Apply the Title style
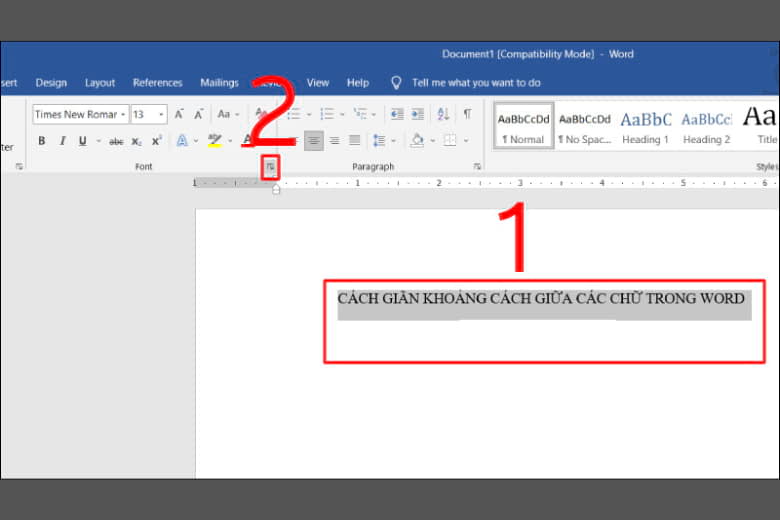The image size is (780, 520). tap(759, 126)
